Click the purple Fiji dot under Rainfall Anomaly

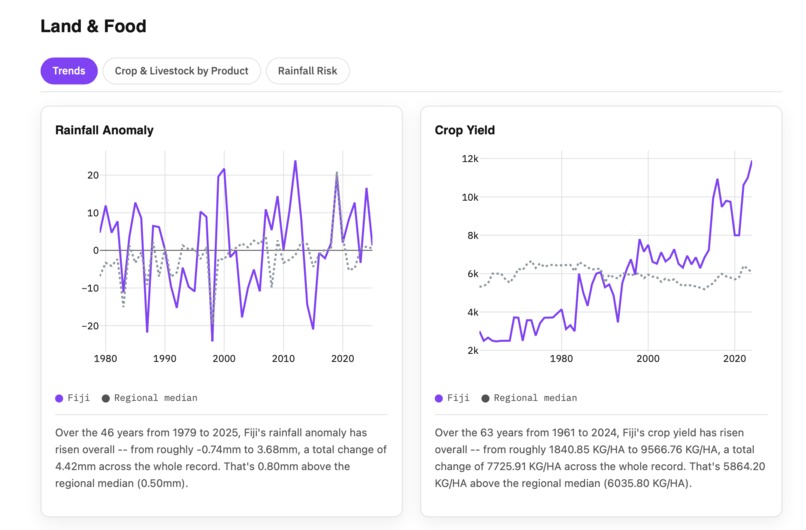[59, 398]
